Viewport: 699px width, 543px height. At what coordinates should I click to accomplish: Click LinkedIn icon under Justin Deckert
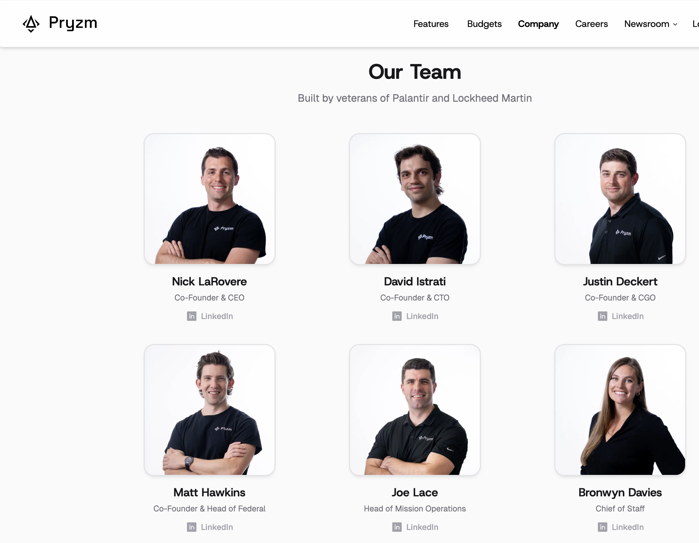pyautogui.click(x=602, y=316)
